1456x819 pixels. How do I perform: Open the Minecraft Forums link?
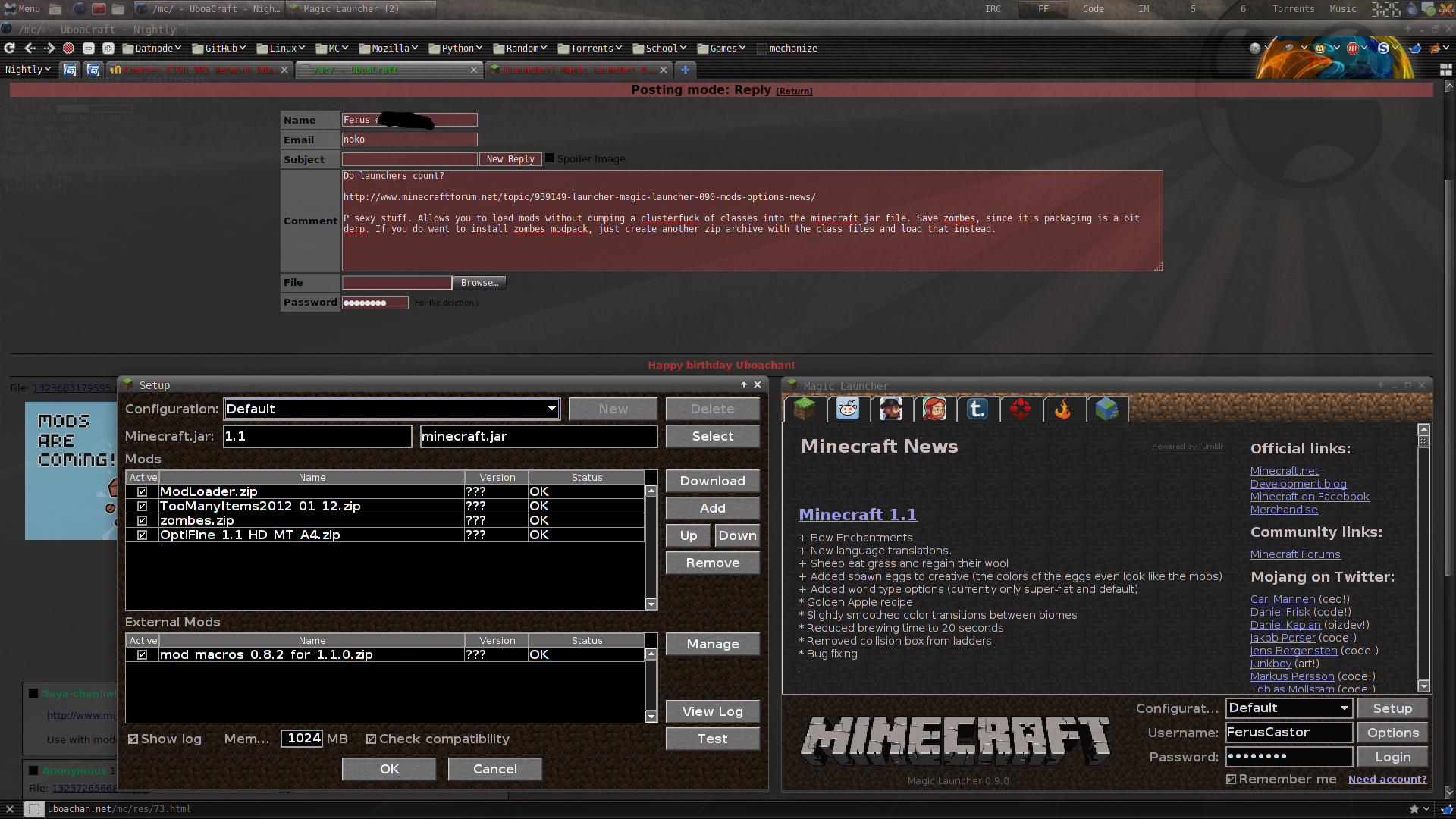(1295, 554)
